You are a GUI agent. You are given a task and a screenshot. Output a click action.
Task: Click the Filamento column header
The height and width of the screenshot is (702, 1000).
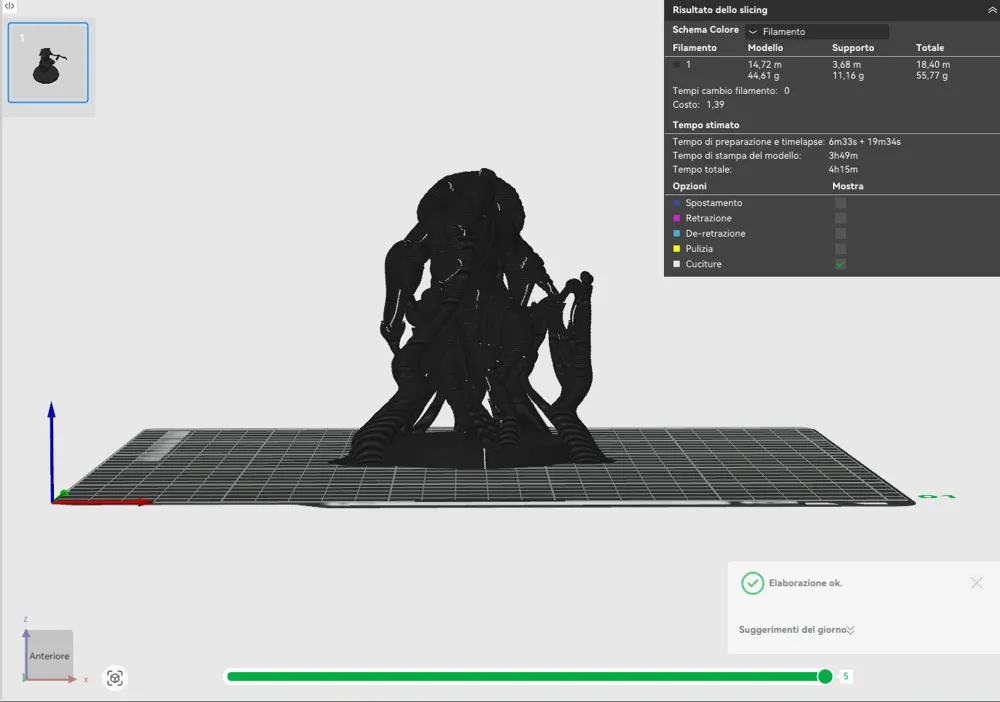(x=695, y=48)
